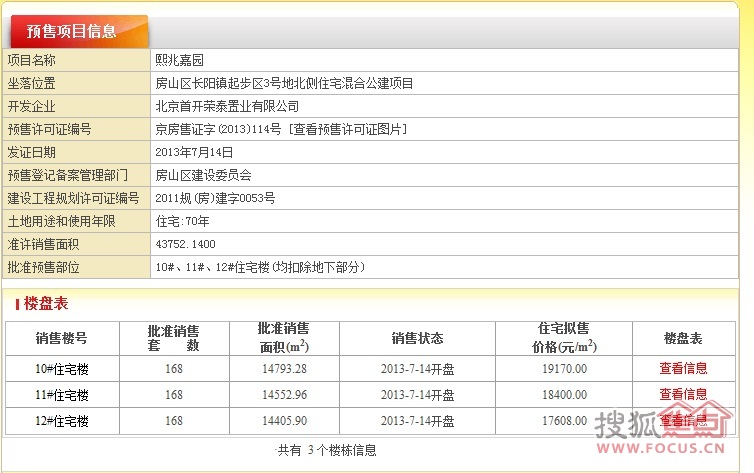Click project name 熙兆嘉园

(x=179, y=60)
